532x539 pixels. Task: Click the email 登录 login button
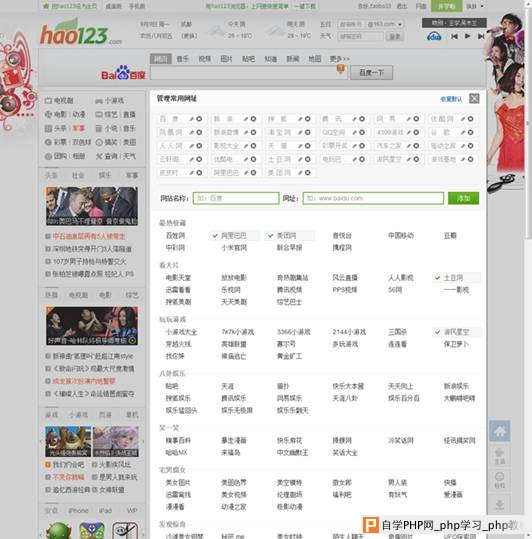[x=395, y=36]
